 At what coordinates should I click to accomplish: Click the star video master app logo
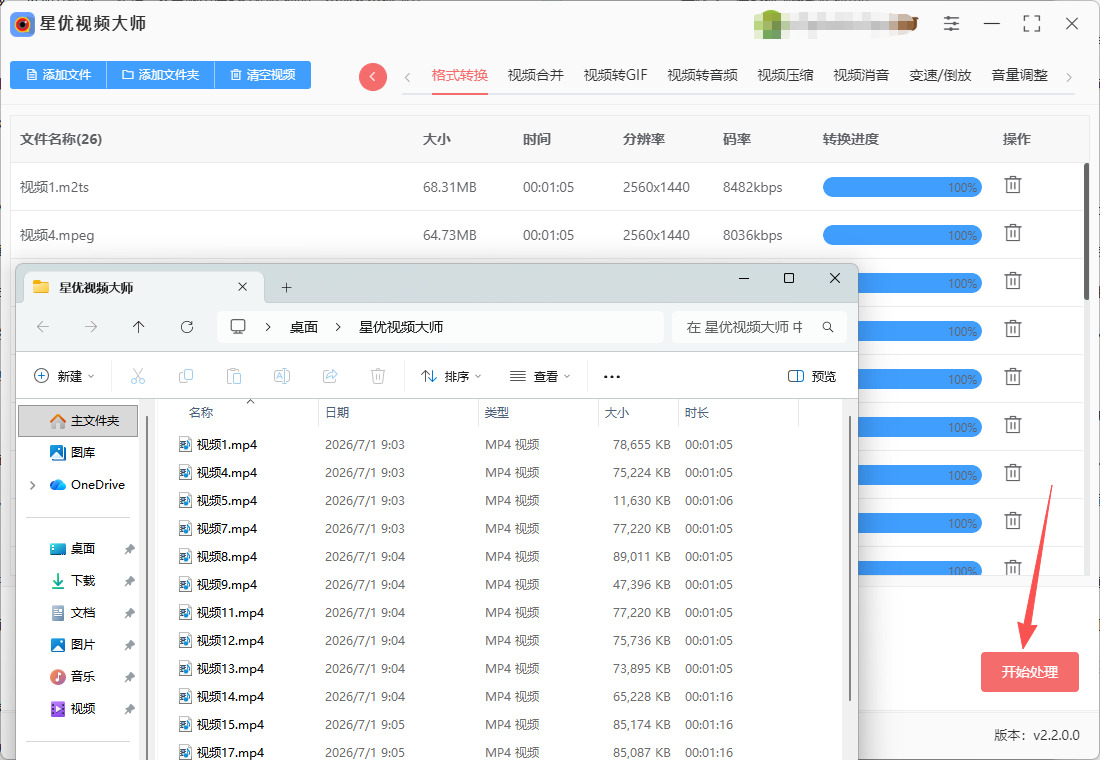point(22,25)
